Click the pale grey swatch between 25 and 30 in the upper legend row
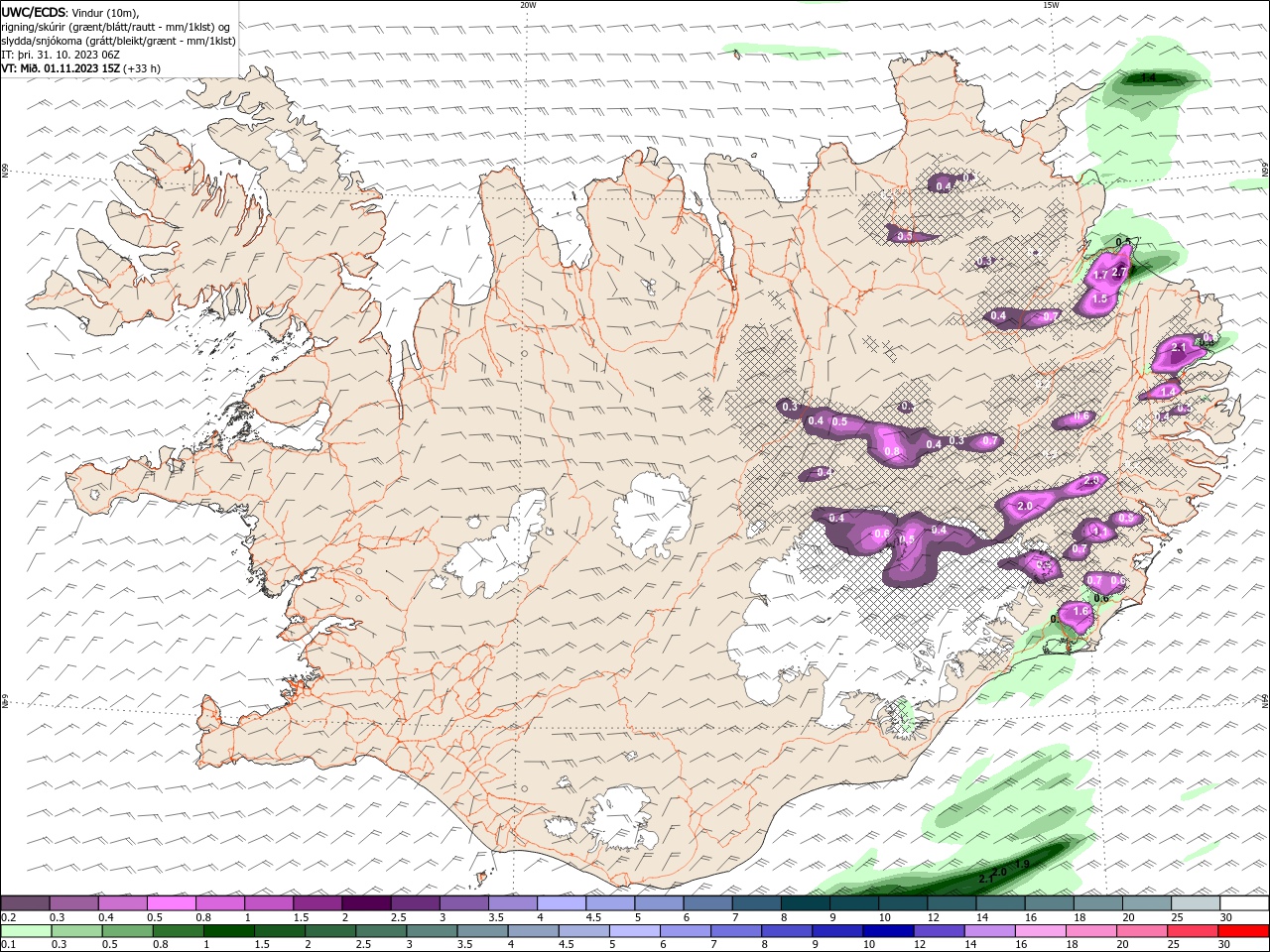 point(1195,903)
